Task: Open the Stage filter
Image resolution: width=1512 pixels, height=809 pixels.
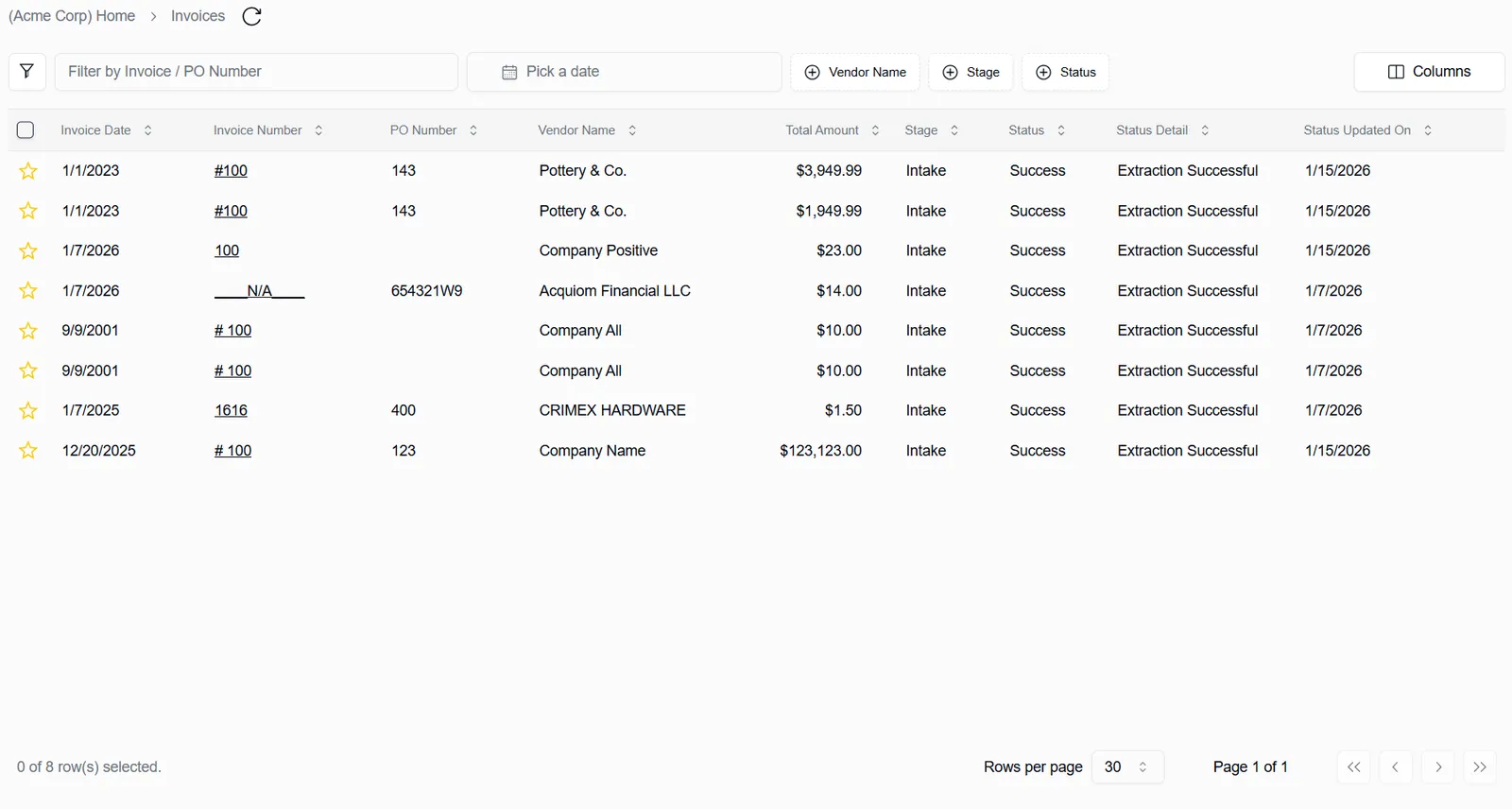Action: (x=971, y=72)
